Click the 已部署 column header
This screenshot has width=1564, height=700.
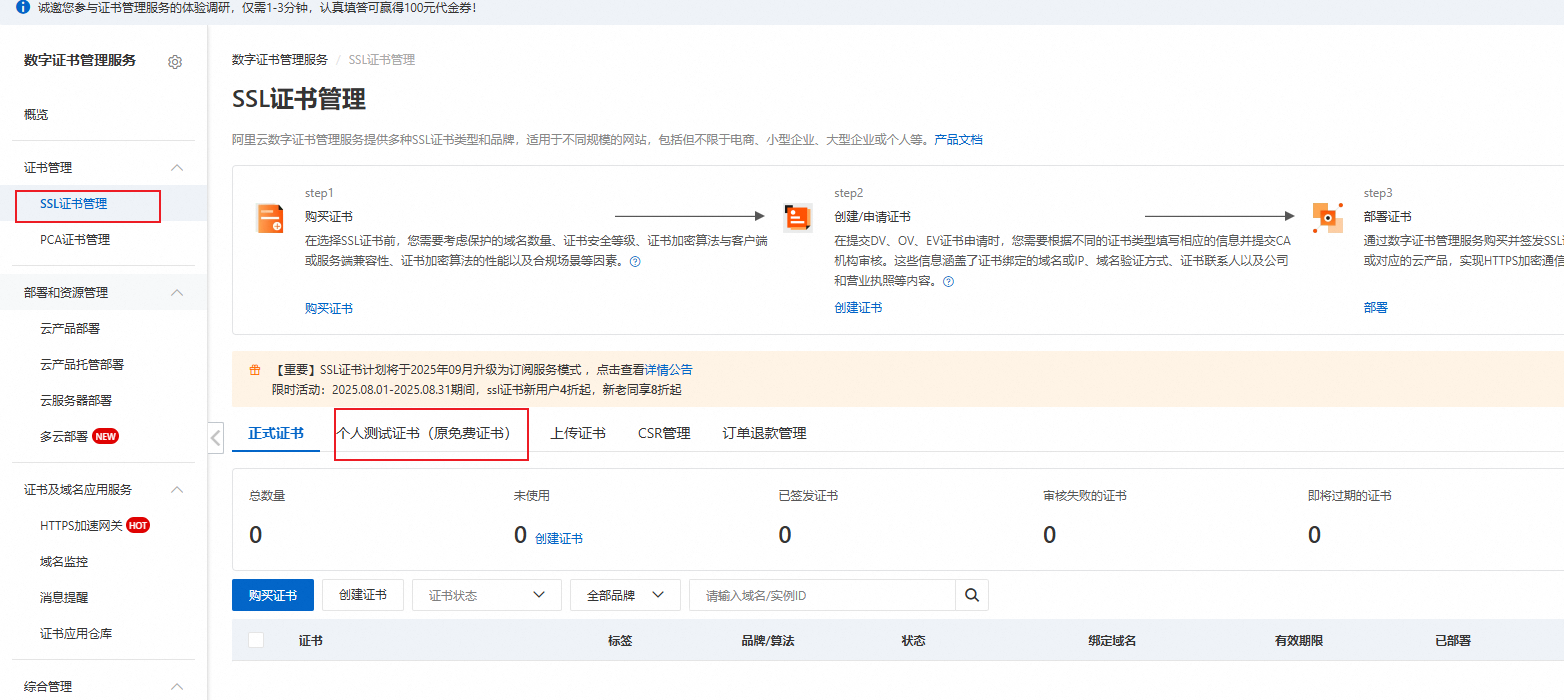1453,640
